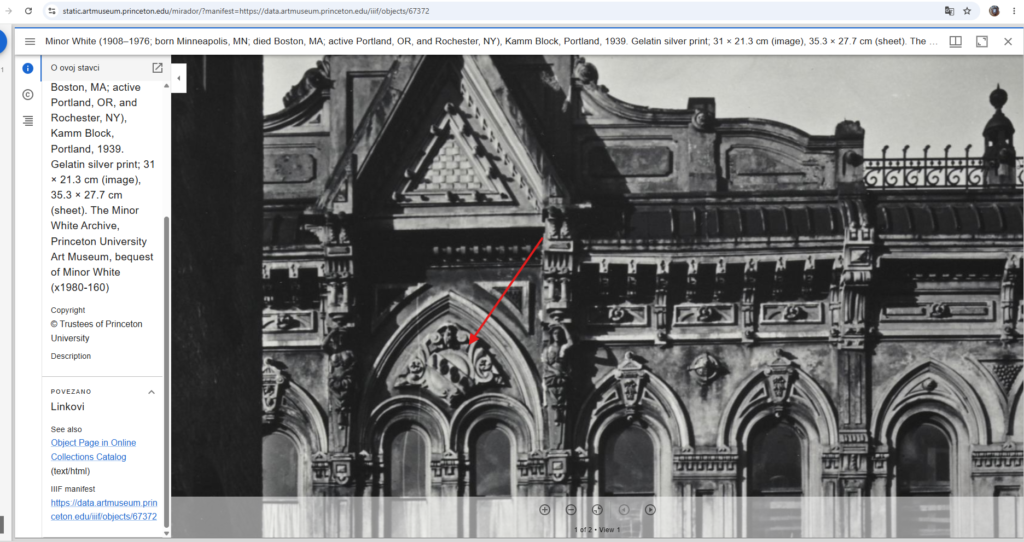Zoom out of the photograph
The image size is (1024, 542).
571,509
